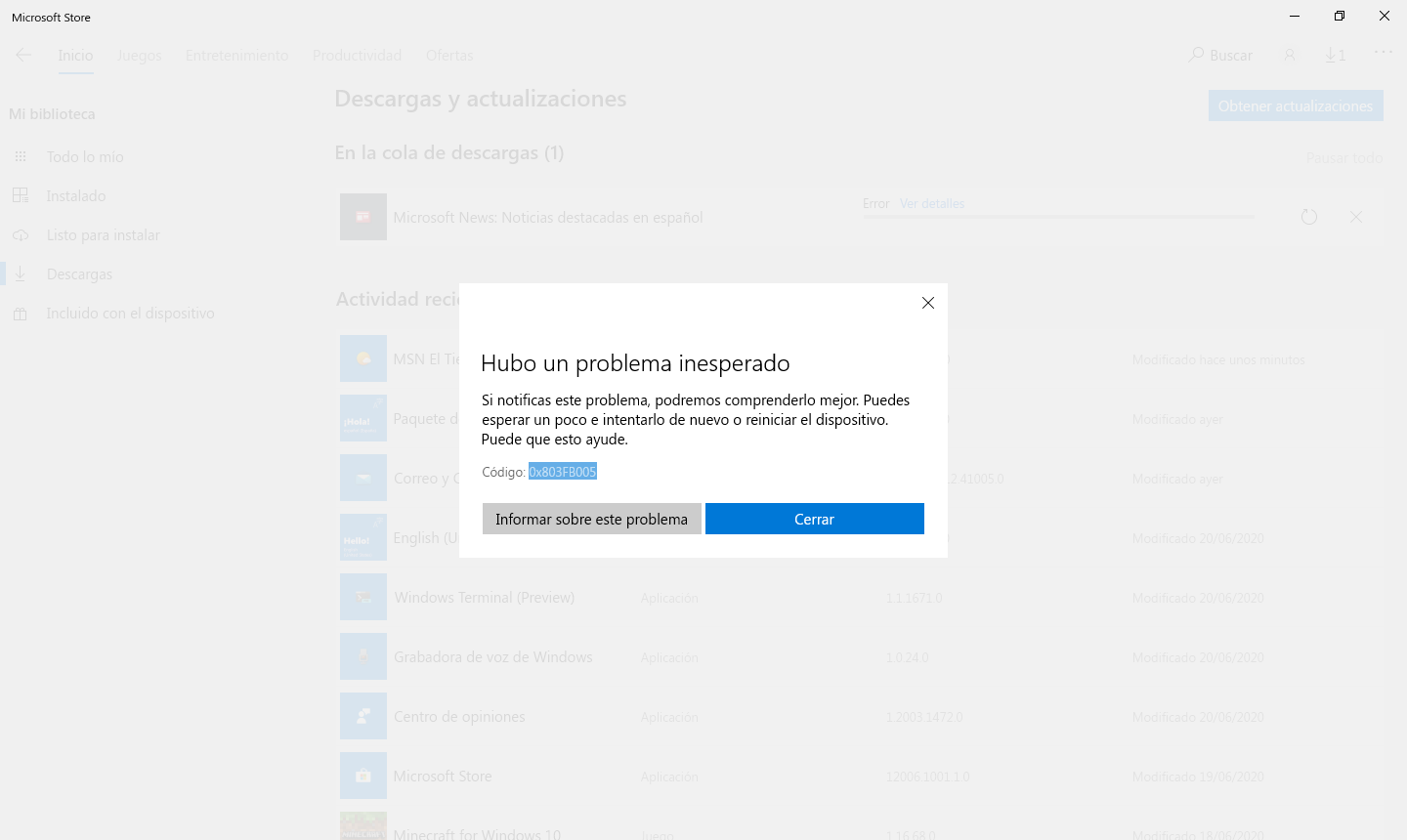Switch to the Productividad tab
1407x840 pixels.
(x=358, y=56)
